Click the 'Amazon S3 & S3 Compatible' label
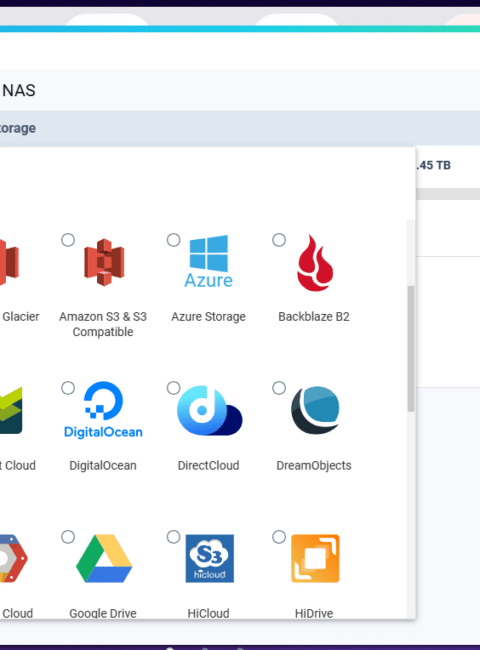 (103, 324)
